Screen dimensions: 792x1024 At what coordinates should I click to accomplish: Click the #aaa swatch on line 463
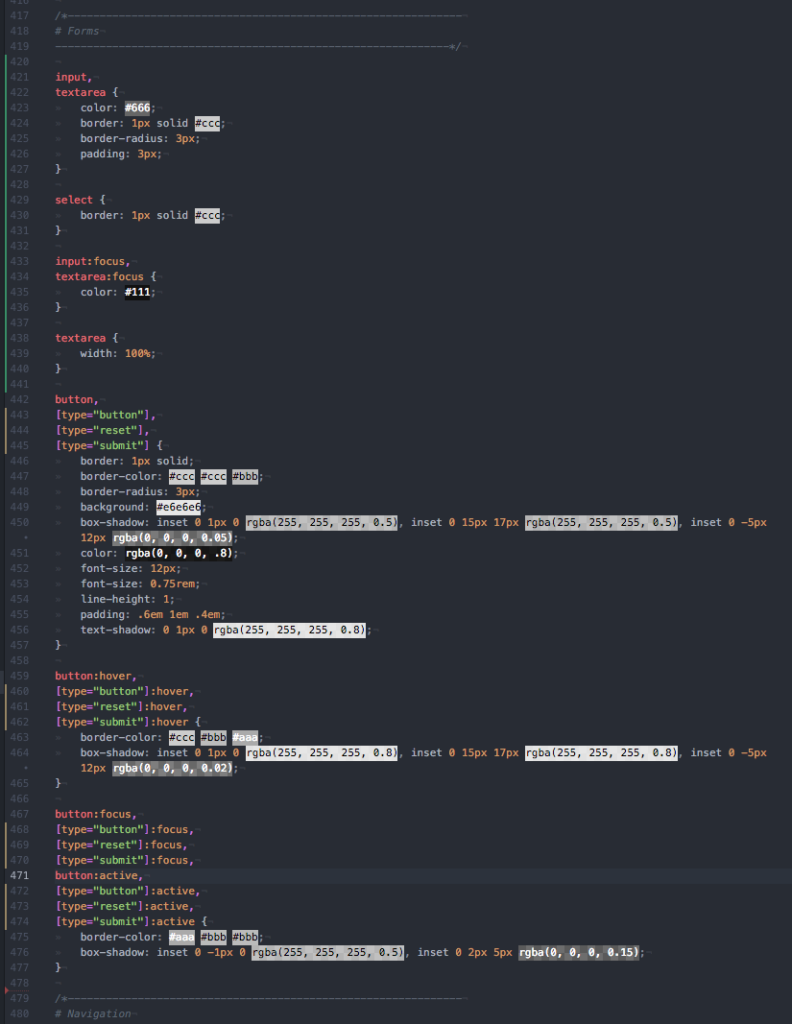click(x=246, y=736)
